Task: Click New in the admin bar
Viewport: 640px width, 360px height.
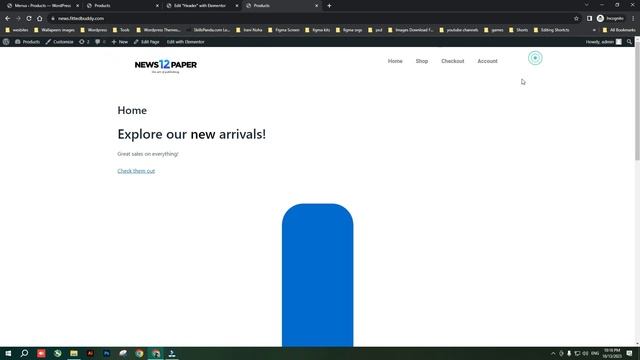Action: 120,42
